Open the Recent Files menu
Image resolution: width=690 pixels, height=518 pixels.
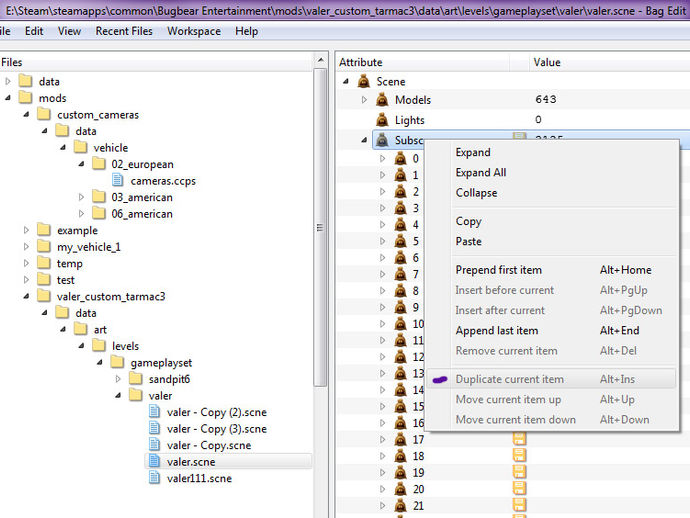tap(124, 31)
